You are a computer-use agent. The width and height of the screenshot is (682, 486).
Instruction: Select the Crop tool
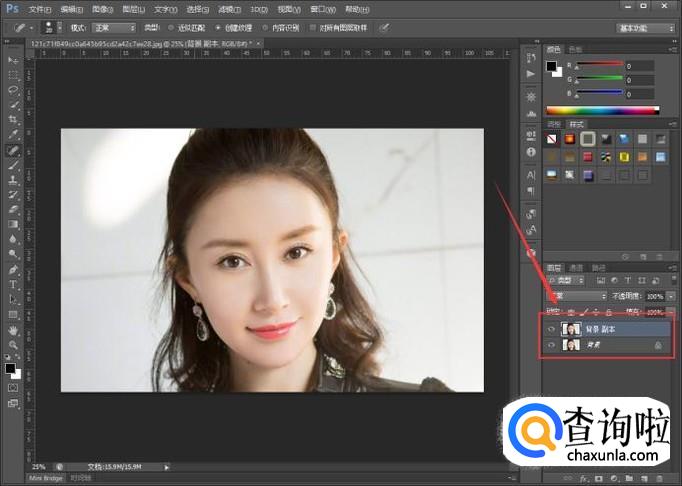coord(13,119)
